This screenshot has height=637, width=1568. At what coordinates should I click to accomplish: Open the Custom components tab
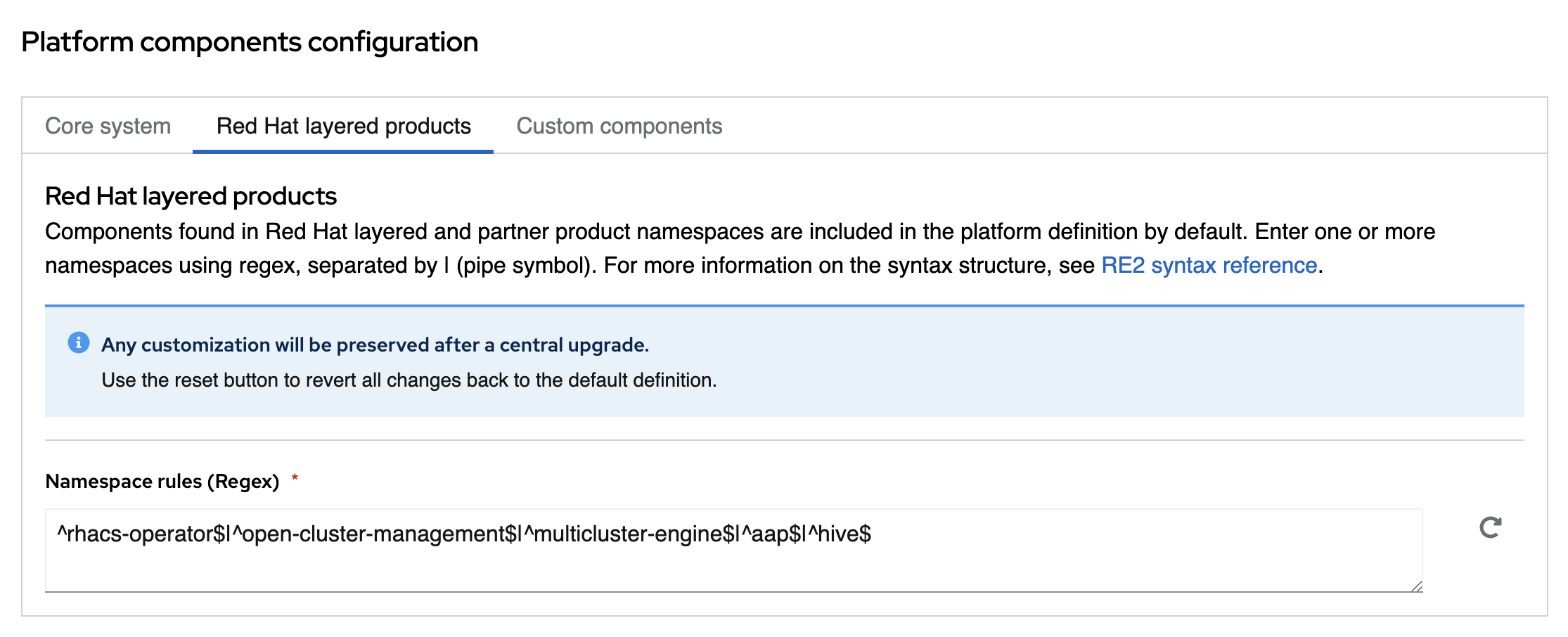(619, 127)
